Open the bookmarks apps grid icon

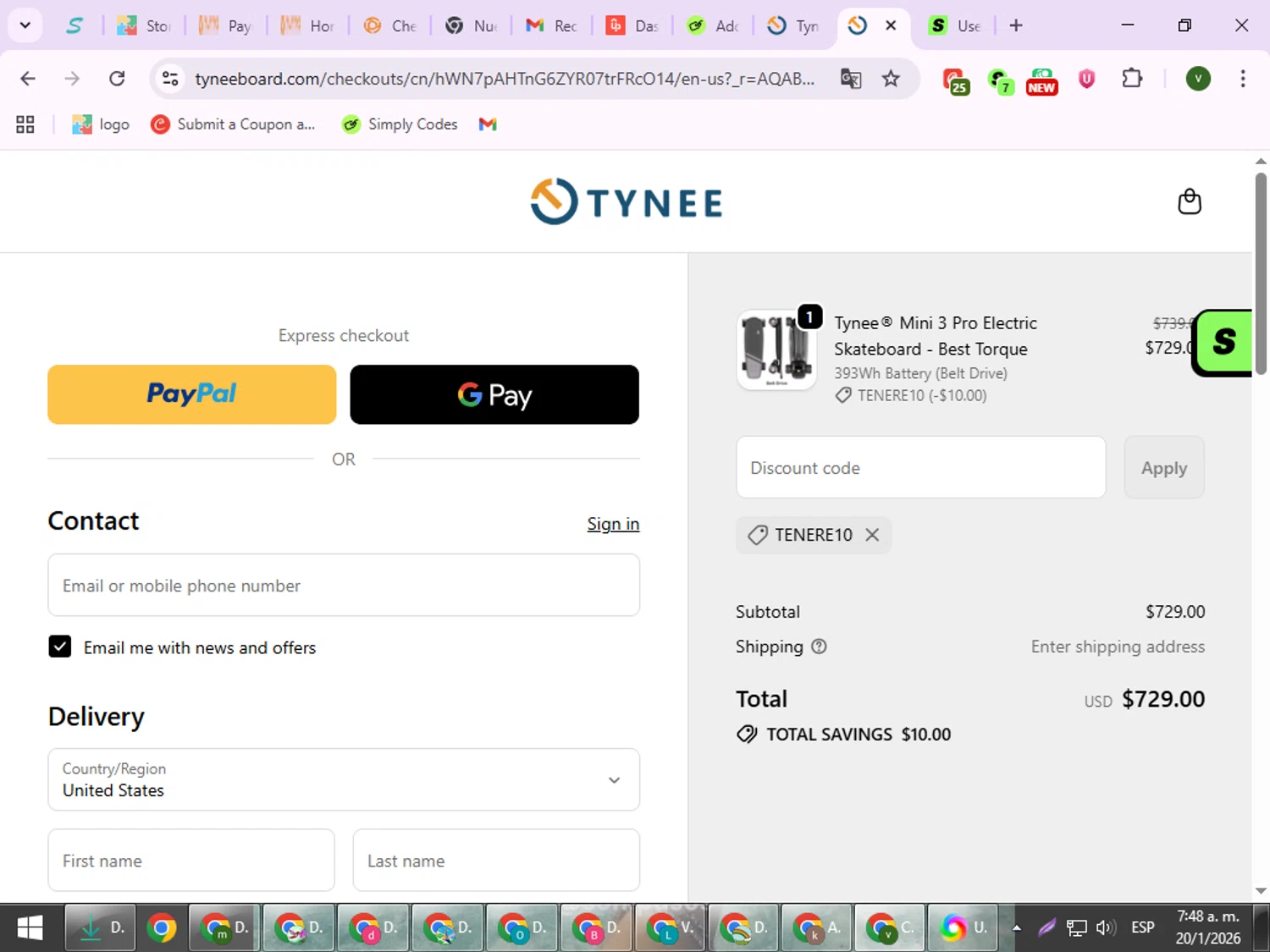point(25,124)
